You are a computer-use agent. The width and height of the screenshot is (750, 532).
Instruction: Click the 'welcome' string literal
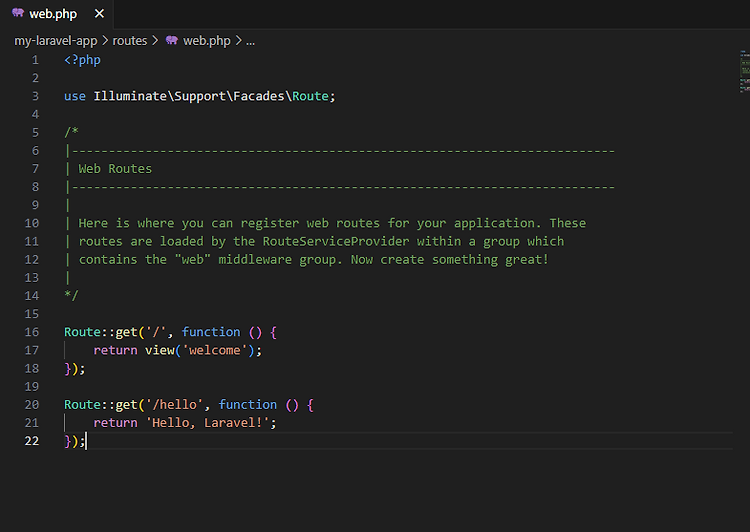[x=214, y=350]
